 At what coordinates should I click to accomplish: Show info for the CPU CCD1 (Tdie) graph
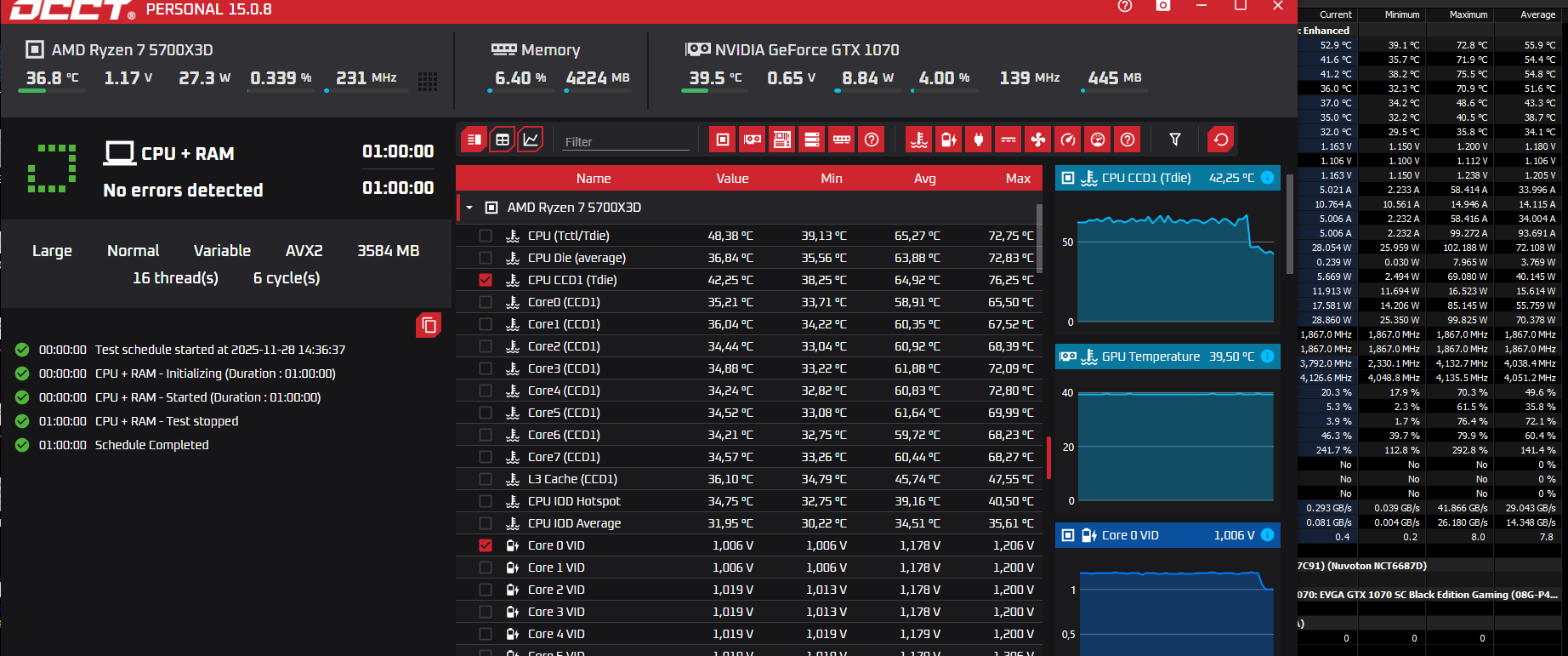(x=1267, y=178)
